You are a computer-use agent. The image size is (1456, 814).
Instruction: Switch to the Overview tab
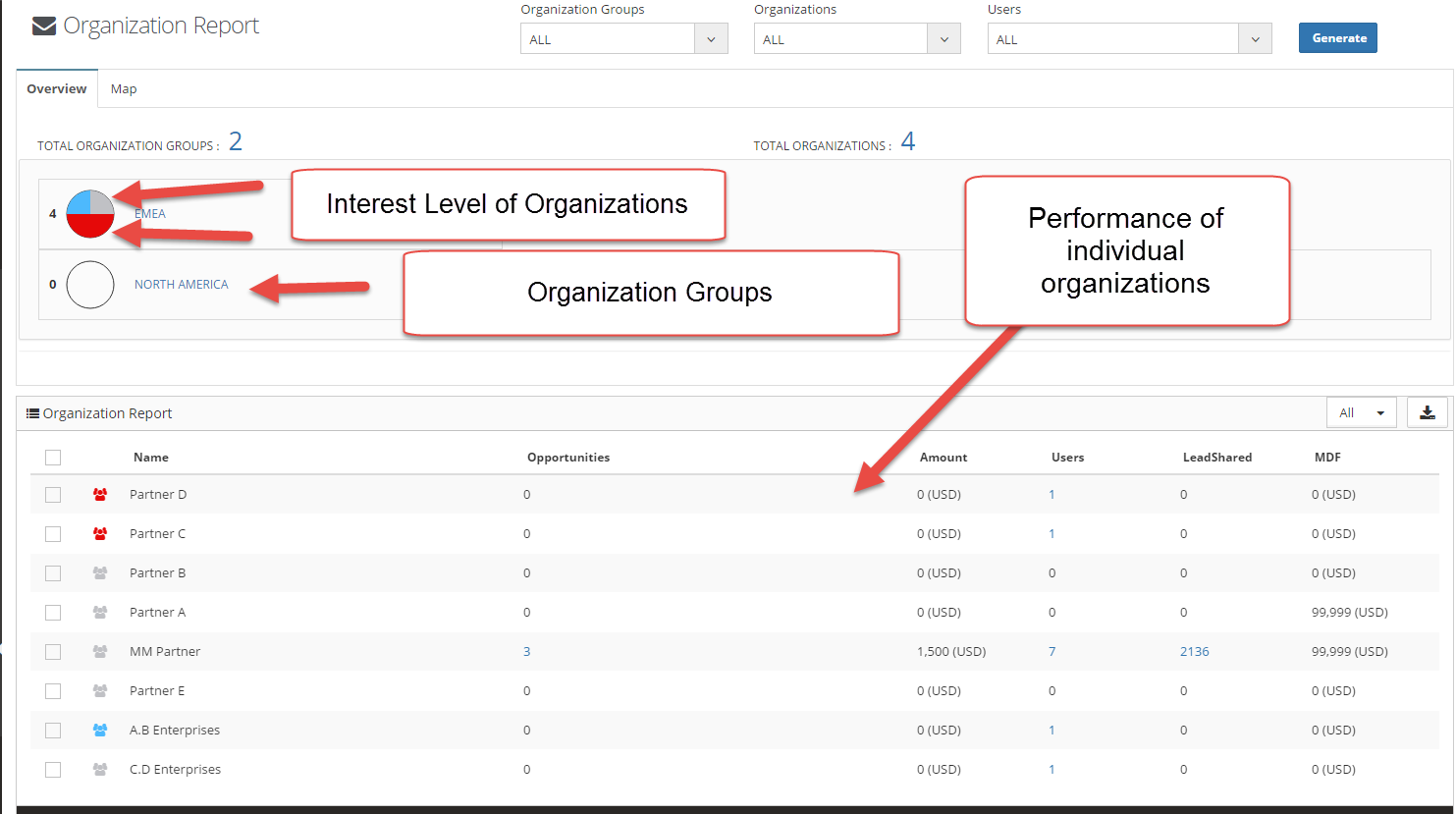click(x=57, y=88)
